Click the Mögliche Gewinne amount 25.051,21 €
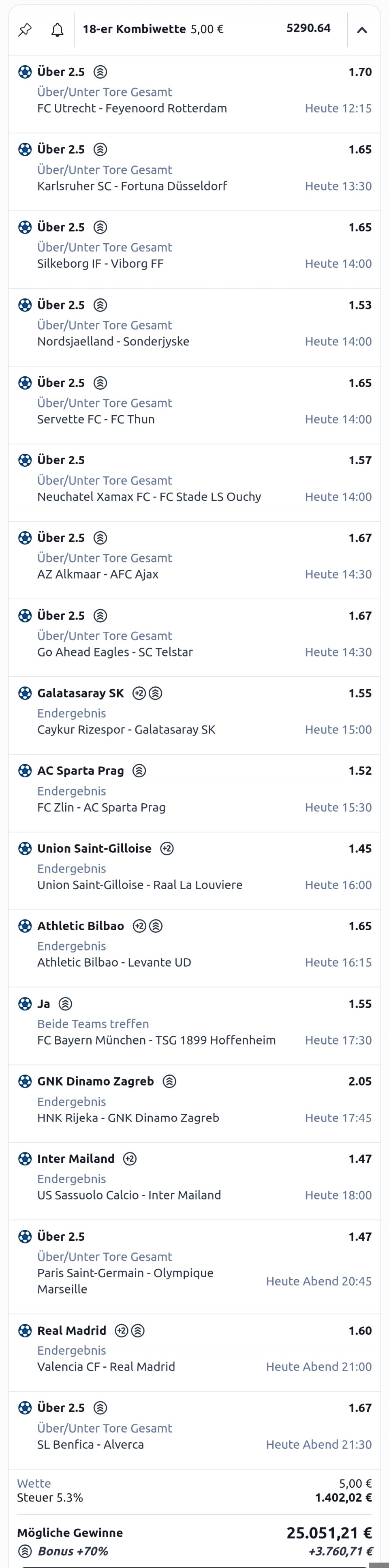The image size is (389, 1568). pyautogui.click(x=329, y=1533)
